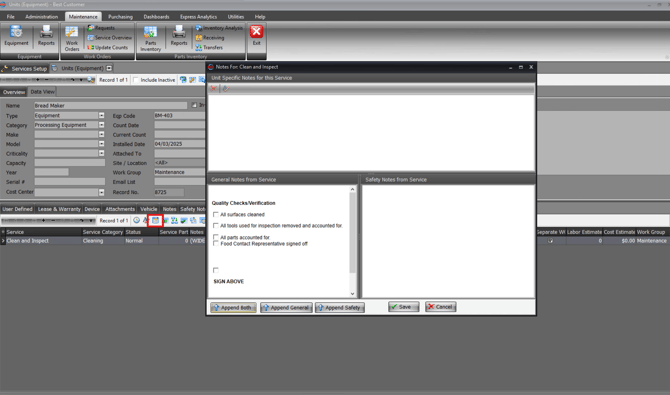Open Work Orders from the ribbon

(x=72, y=38)
